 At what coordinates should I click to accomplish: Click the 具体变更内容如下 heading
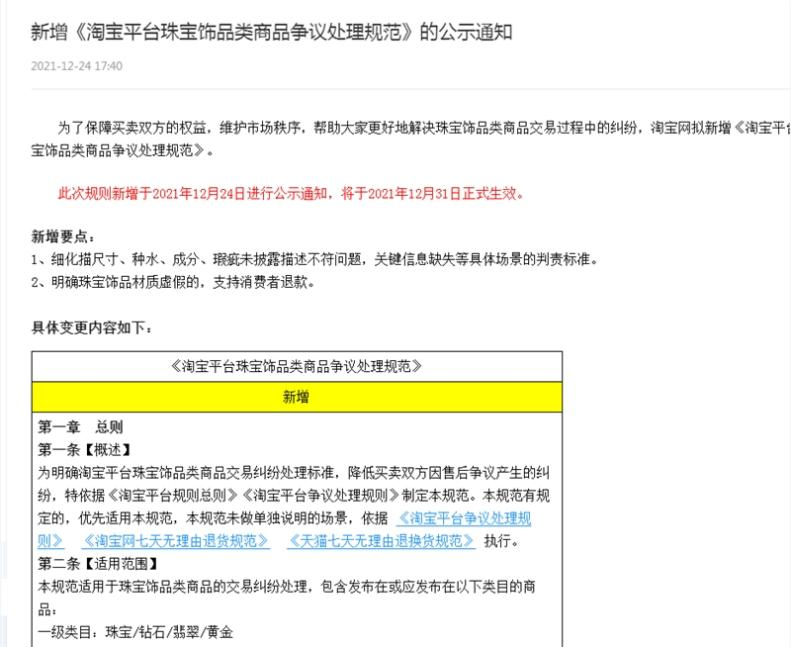pyautogui.click(x=91, y=327)
